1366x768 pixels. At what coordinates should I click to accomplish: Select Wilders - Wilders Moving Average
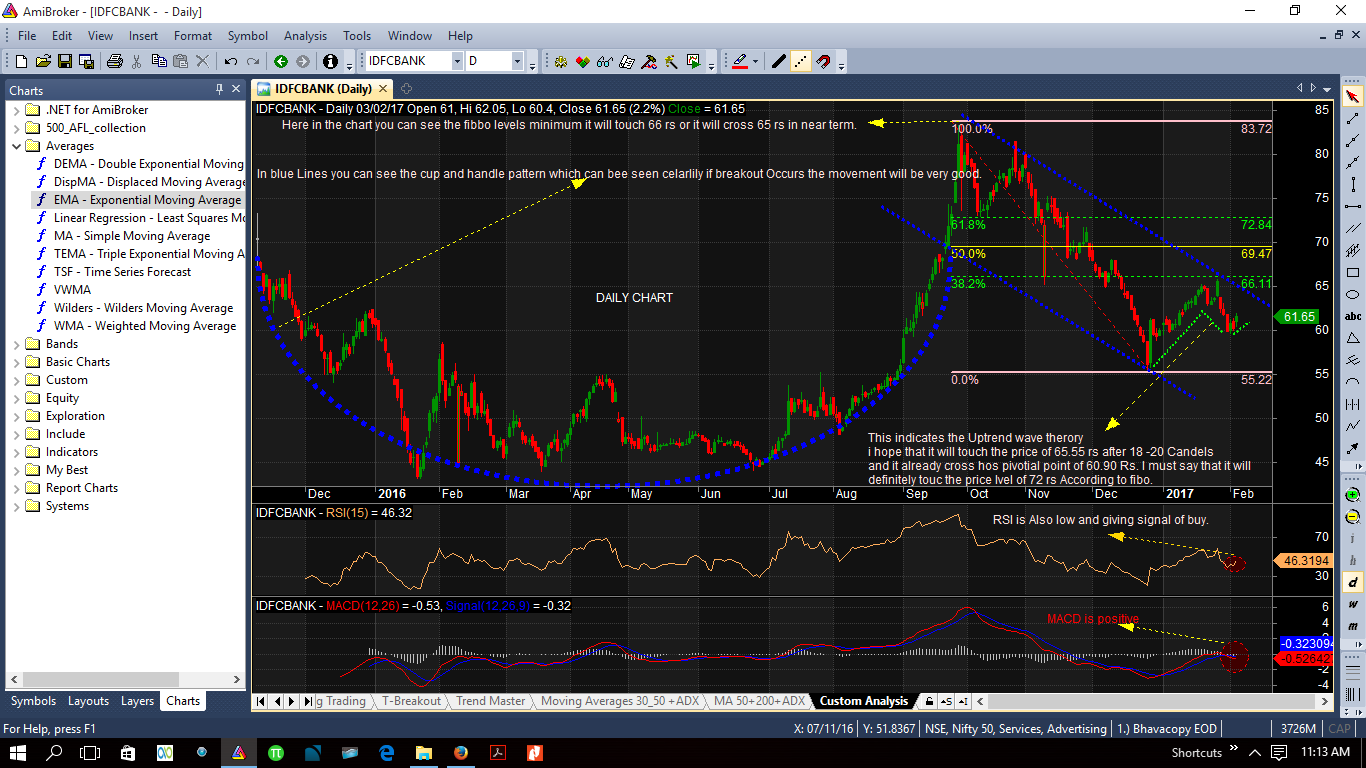tap(143, 308)
